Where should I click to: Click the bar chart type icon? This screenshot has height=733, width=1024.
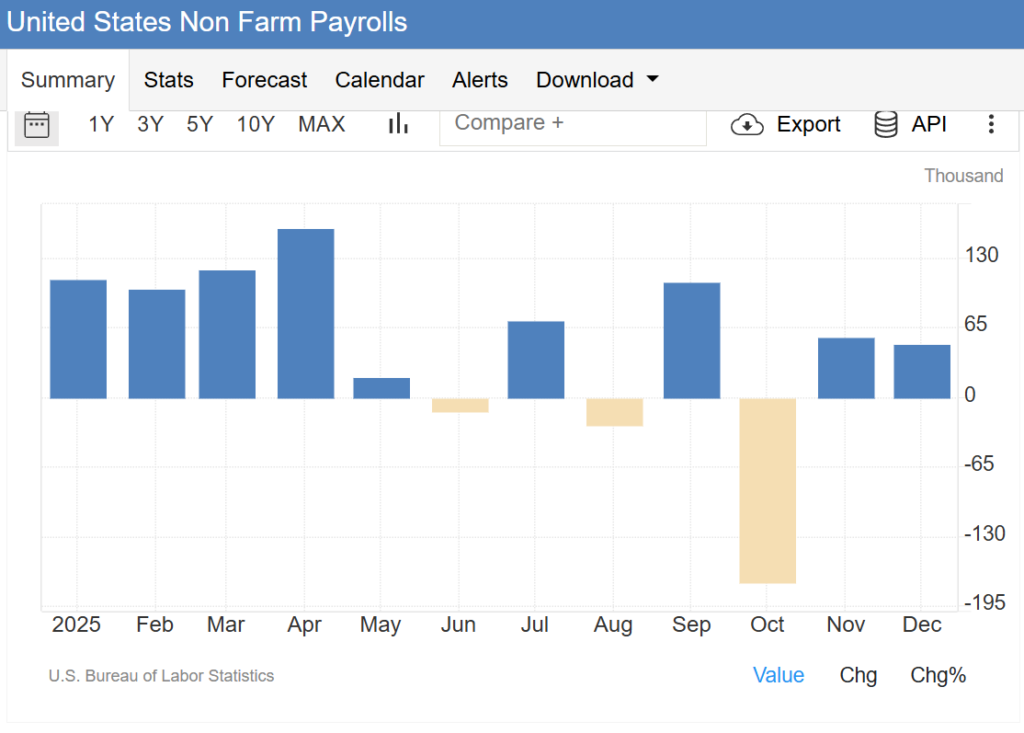tap(398, 124)
